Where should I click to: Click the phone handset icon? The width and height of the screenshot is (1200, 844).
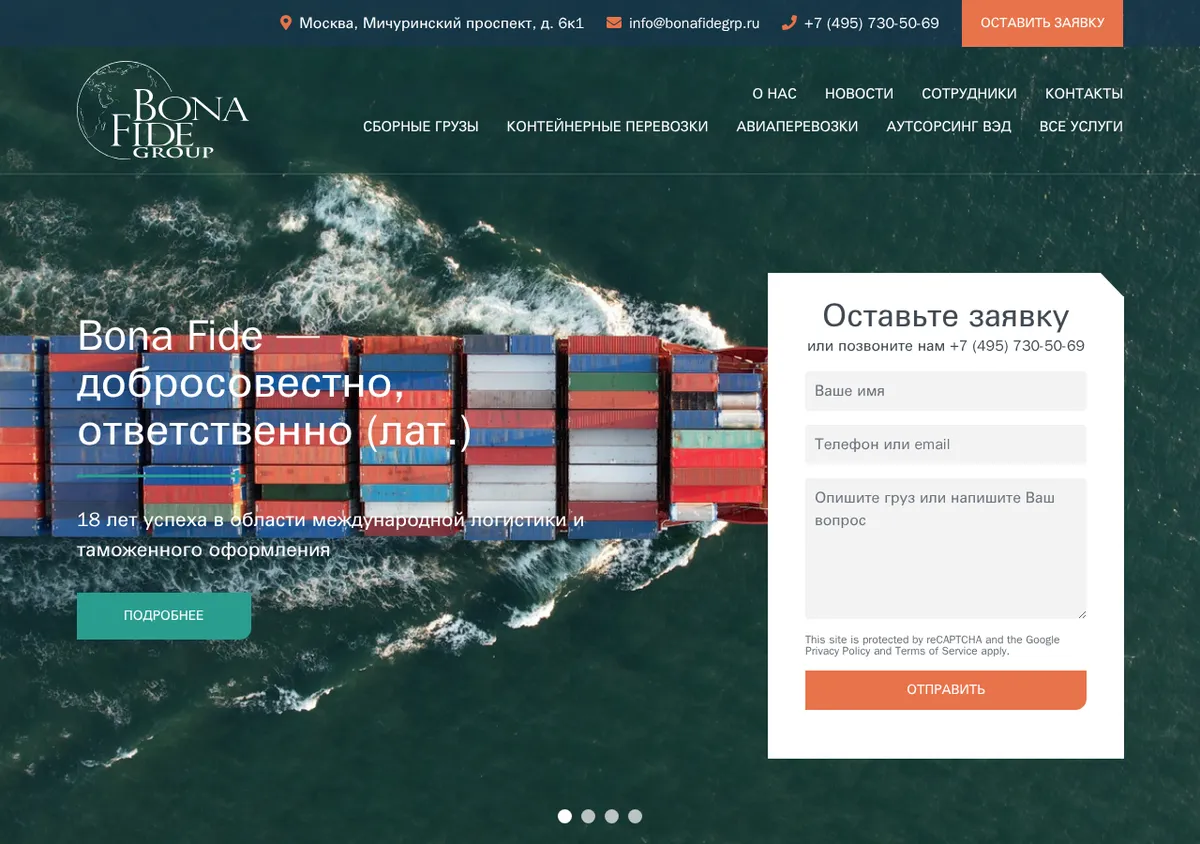[x=789, y=22]
